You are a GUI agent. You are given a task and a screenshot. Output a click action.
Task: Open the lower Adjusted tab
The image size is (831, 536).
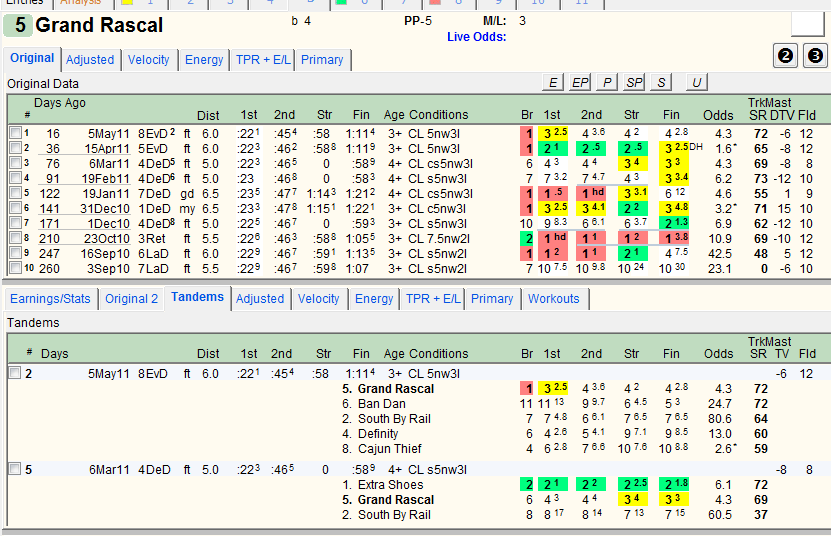click(x=260, y=299)
